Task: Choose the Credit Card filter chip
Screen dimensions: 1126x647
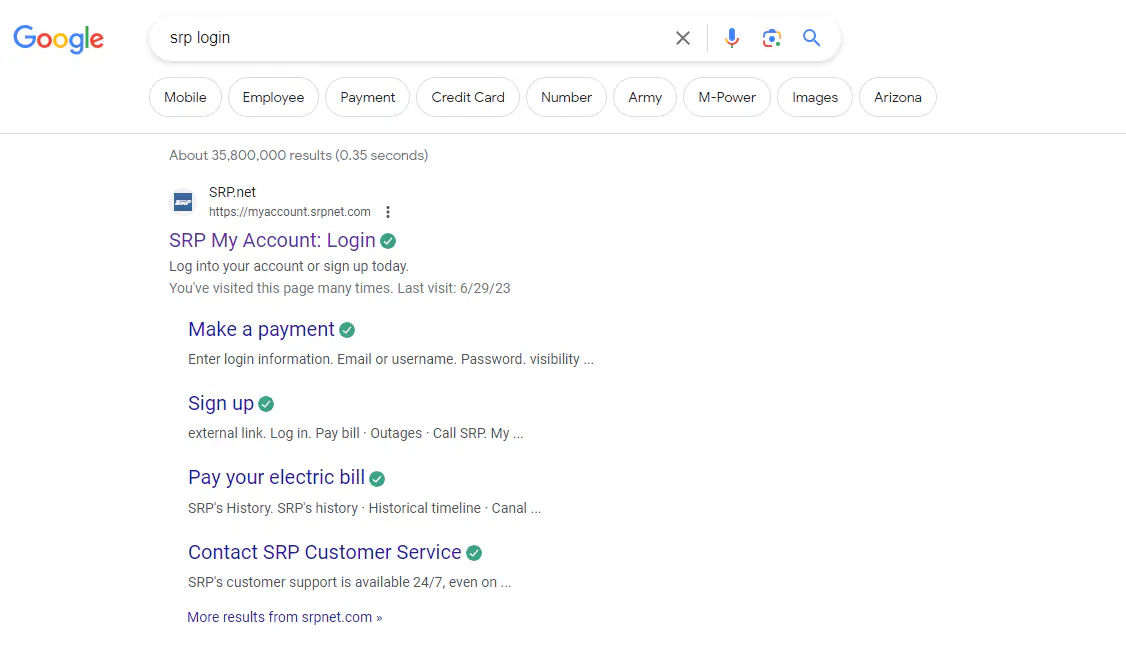Action: 468,97
